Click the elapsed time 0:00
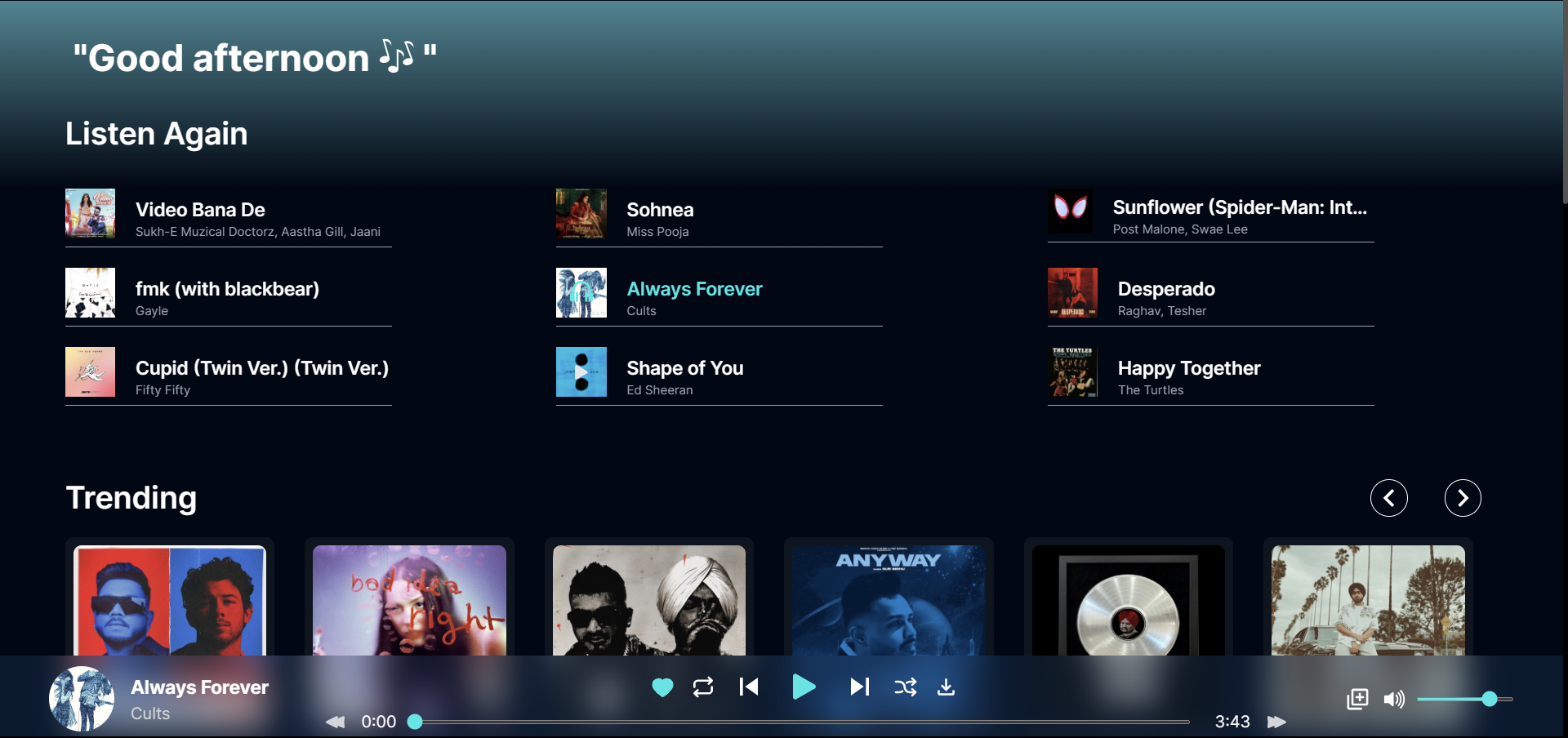The height and width of the screenshot is (738, 1568). click(379, 722)
